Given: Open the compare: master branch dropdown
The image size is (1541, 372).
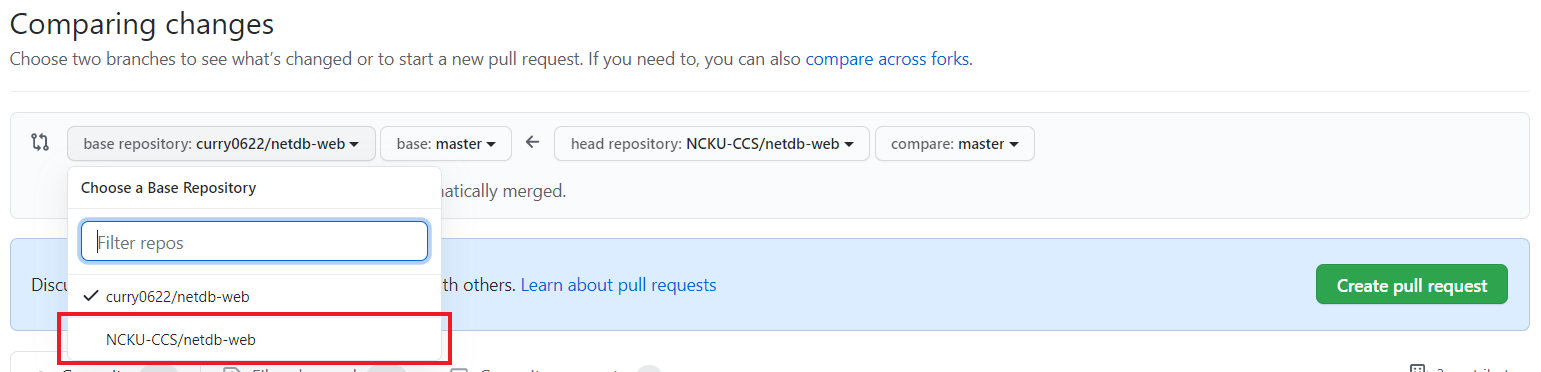Looking at the screenshot, I should [x=955, y=144].
